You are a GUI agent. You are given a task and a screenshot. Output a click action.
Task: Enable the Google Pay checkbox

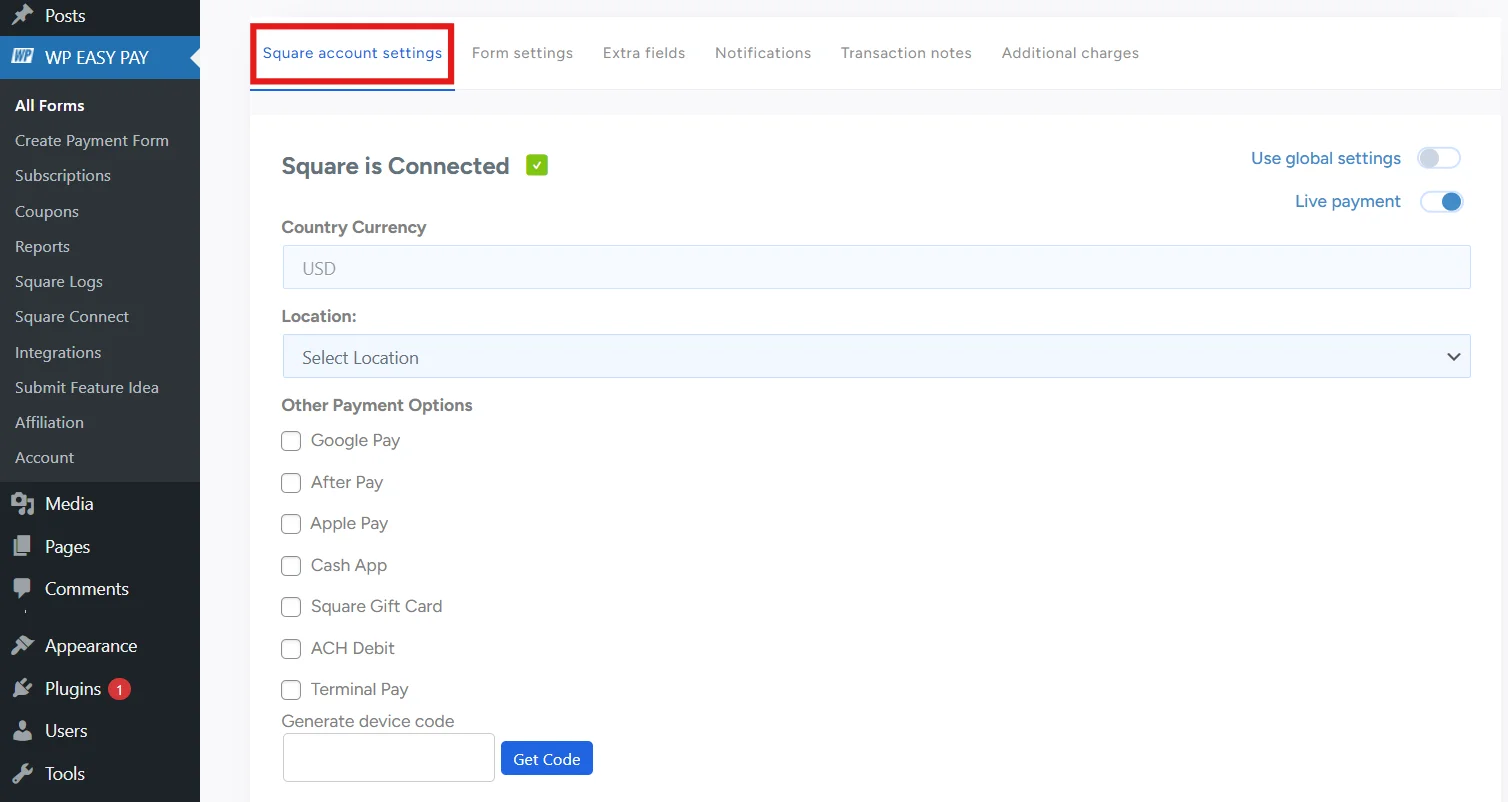point(291,441)
